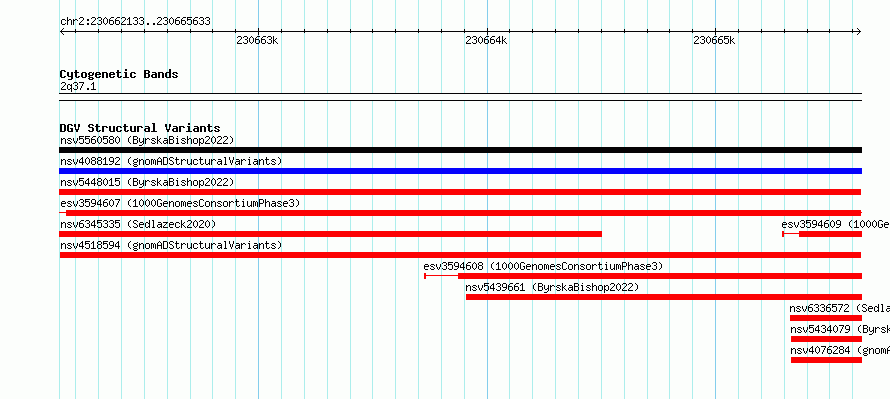Open nsv5448015 (ByrskaBishop2022) label
This screenshot has width=890, height=399.
[147, 182]
